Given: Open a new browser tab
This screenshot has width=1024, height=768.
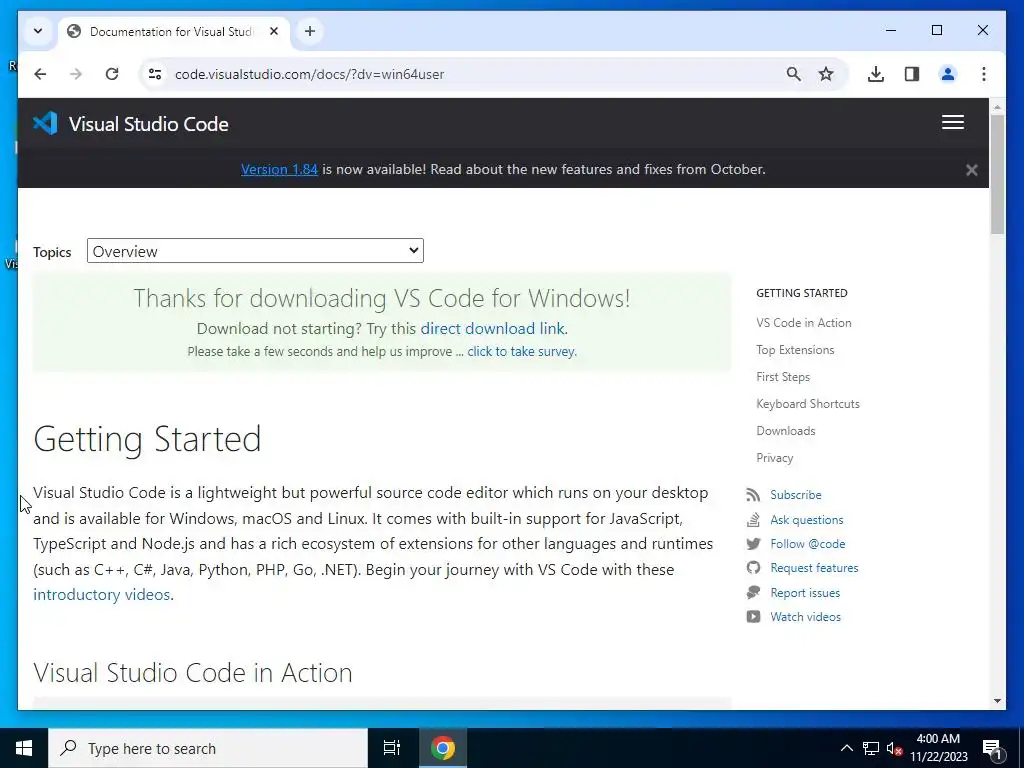Looking at the screenshot, I should pyautogui.click(x=310, y=31).
